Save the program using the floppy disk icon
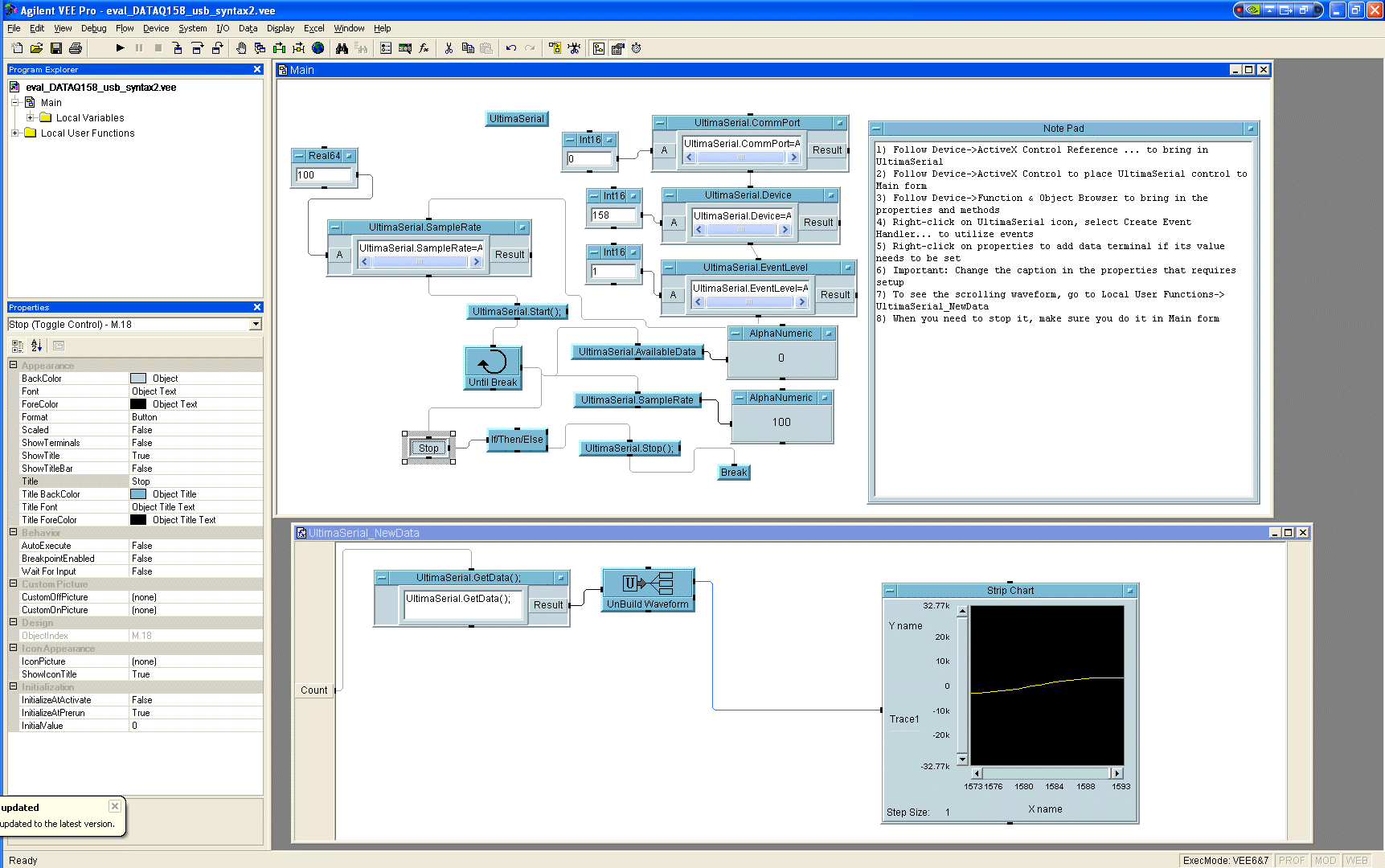This screenshot has height=868, width=1385. click(x=56, y=48)
